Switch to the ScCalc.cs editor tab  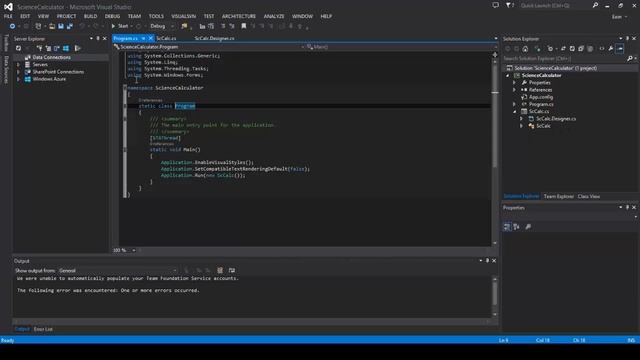166,38
